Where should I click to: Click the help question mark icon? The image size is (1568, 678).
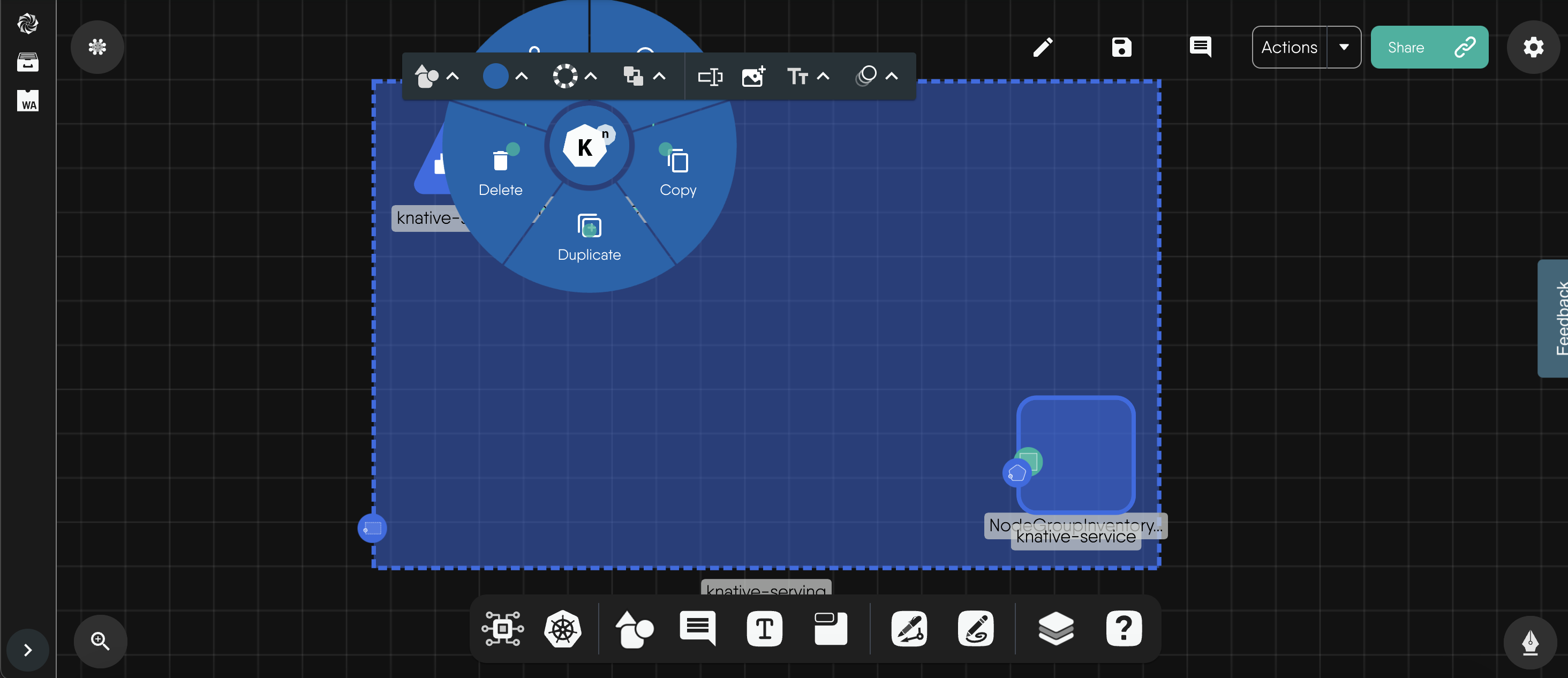1124,628
